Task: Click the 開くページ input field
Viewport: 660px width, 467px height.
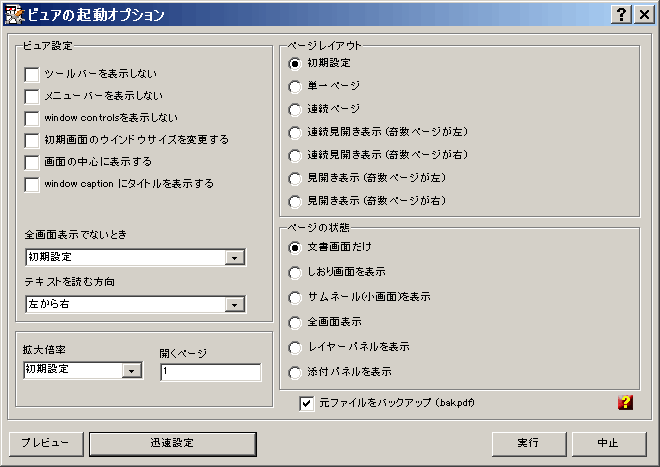Action: point(209,372)
